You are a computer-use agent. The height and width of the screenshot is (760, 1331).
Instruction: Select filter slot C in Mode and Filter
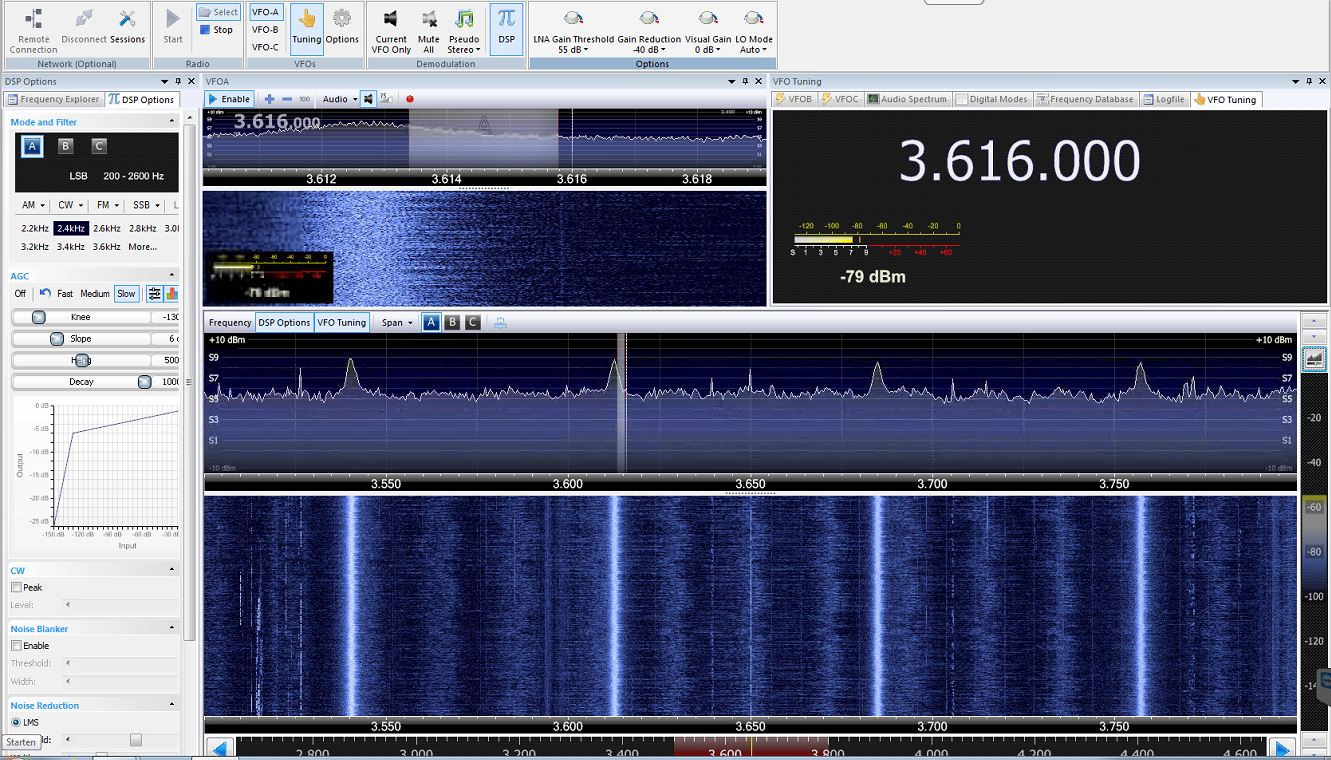pos(98,146)
